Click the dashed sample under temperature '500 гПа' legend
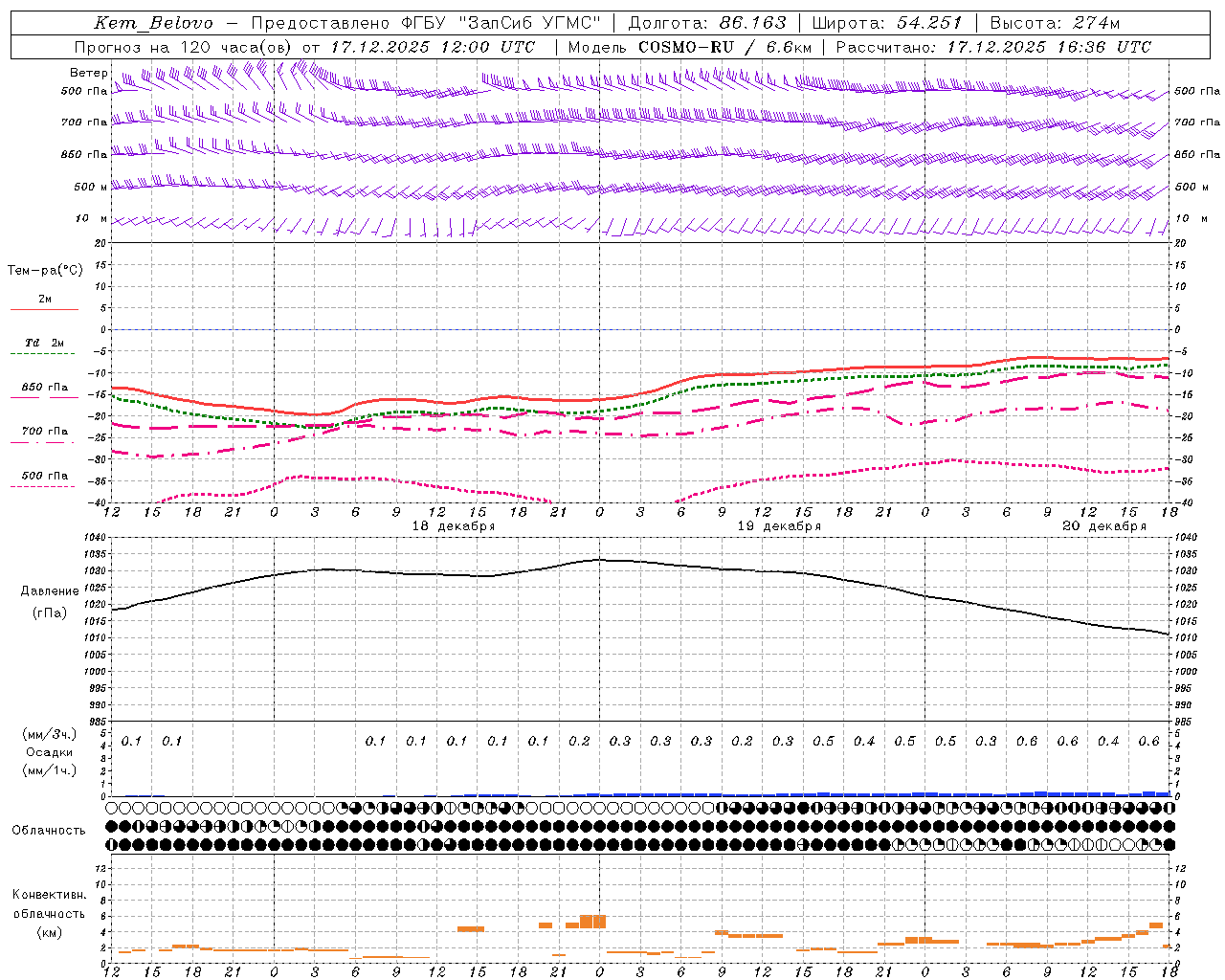The image size is (1225, 980). [x=43, y=486]
